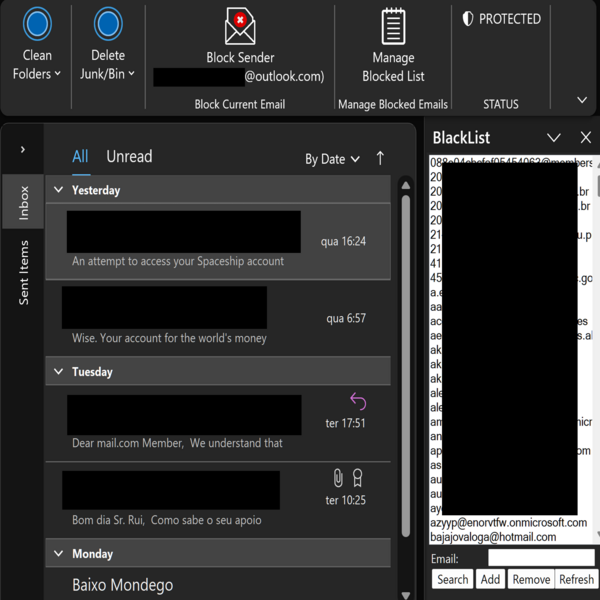The height and width of the screenshot is (600, 600).
Task: Click the Delete Junk/Bin circle icon
Action: pos(108,24)
